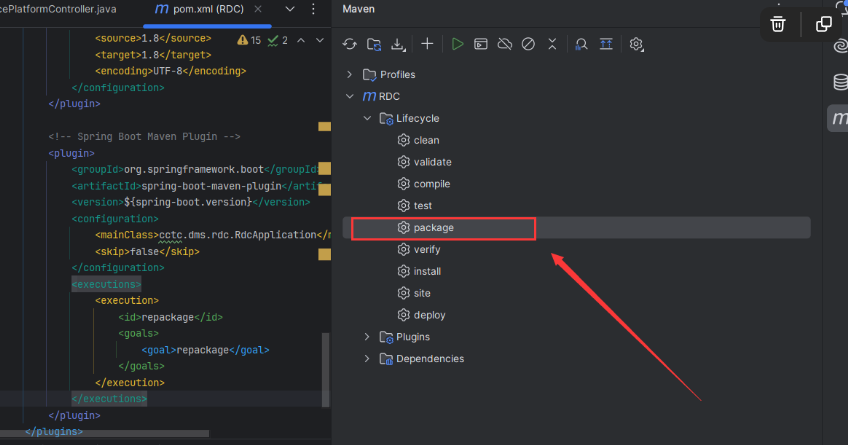Click the Plugins folder label
The image size is (848, 445).
point(413,337)
